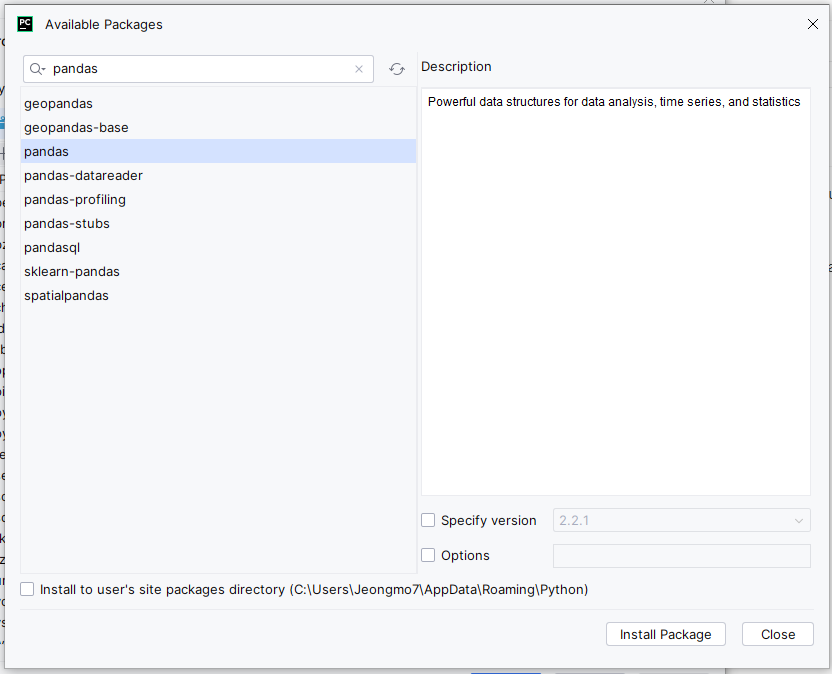Click the search magnifier icon

point(37,69)
